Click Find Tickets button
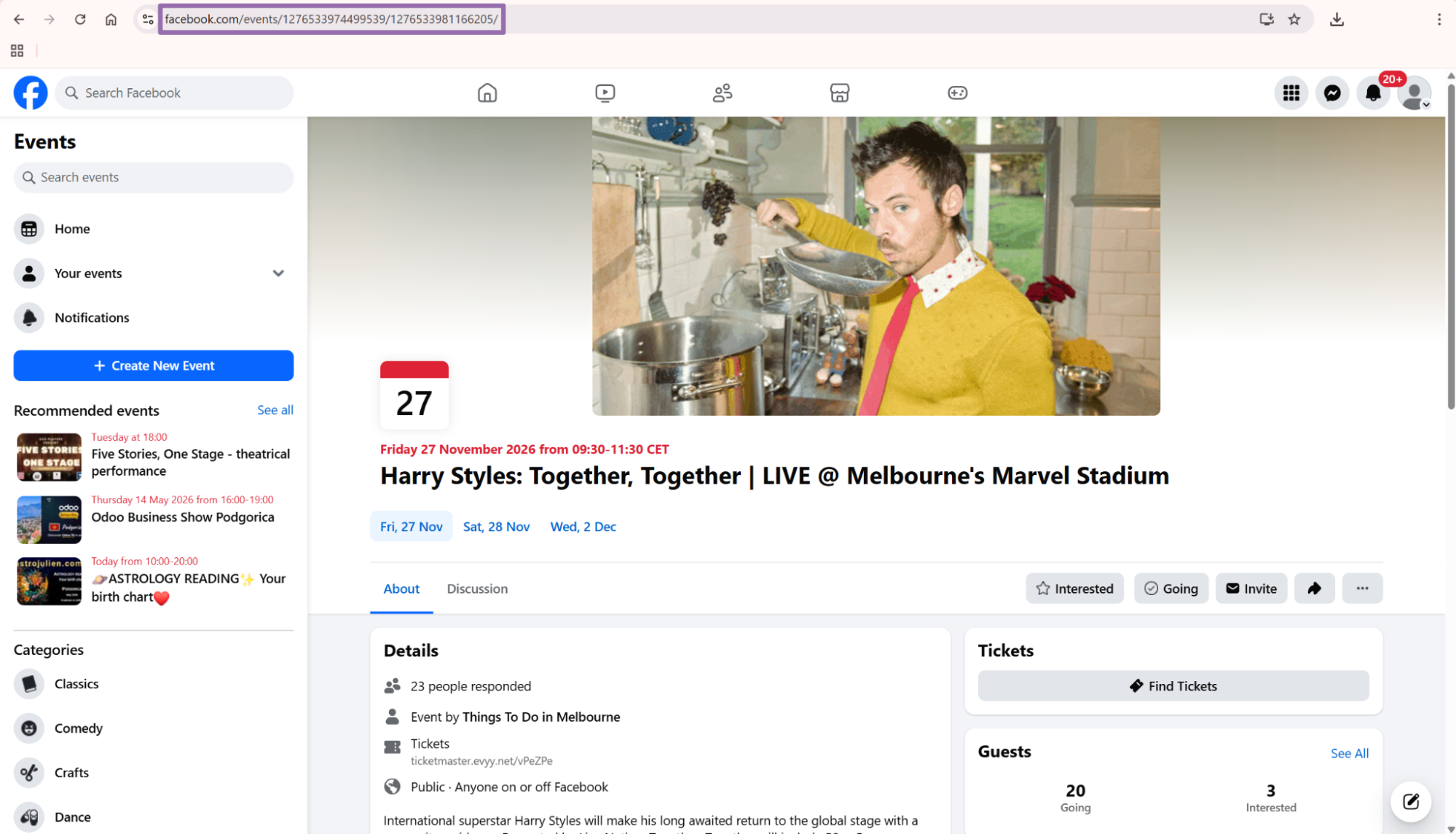 pyautogui.click(x=1173, y=686)
